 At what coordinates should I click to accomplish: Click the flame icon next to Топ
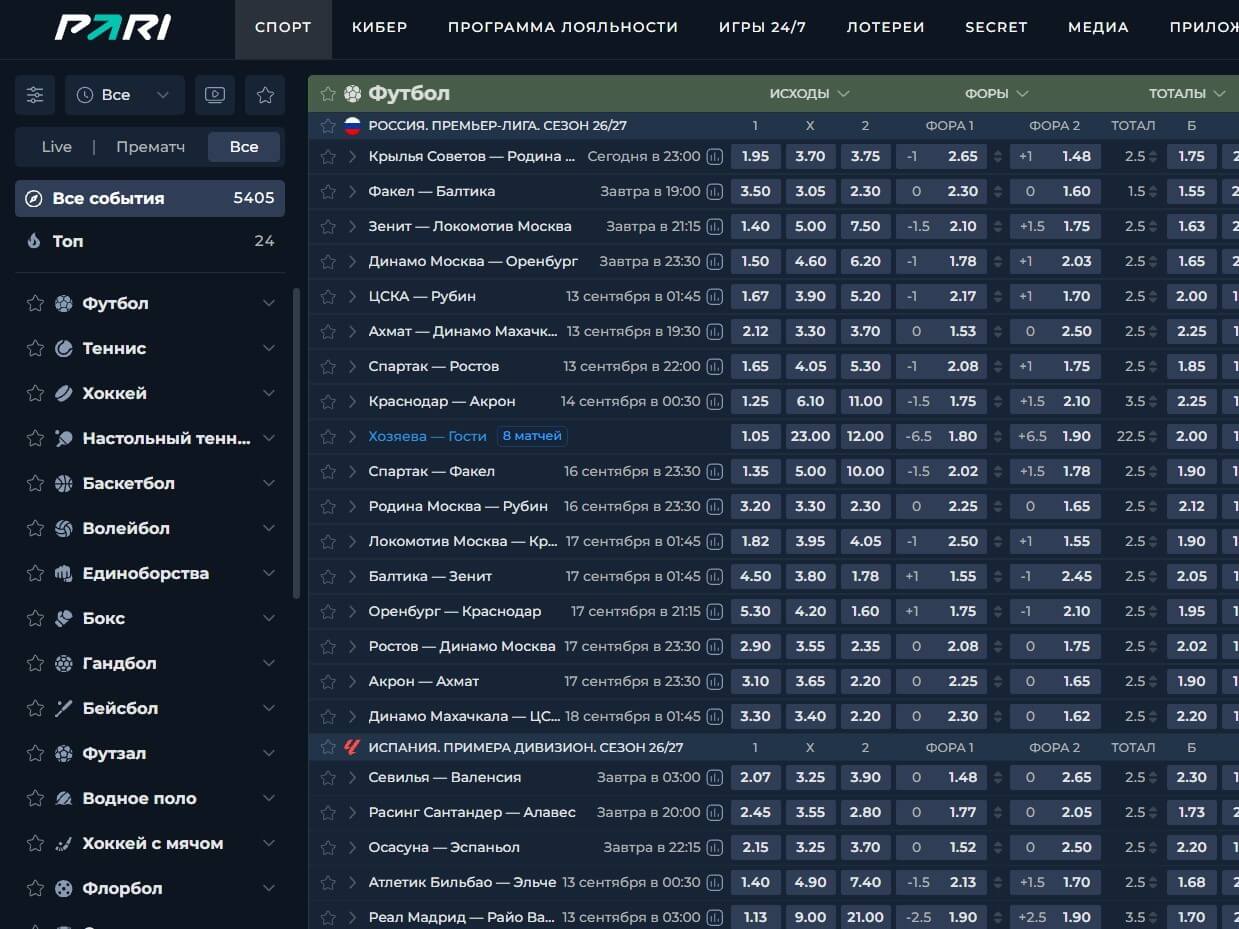coord(34,241)
